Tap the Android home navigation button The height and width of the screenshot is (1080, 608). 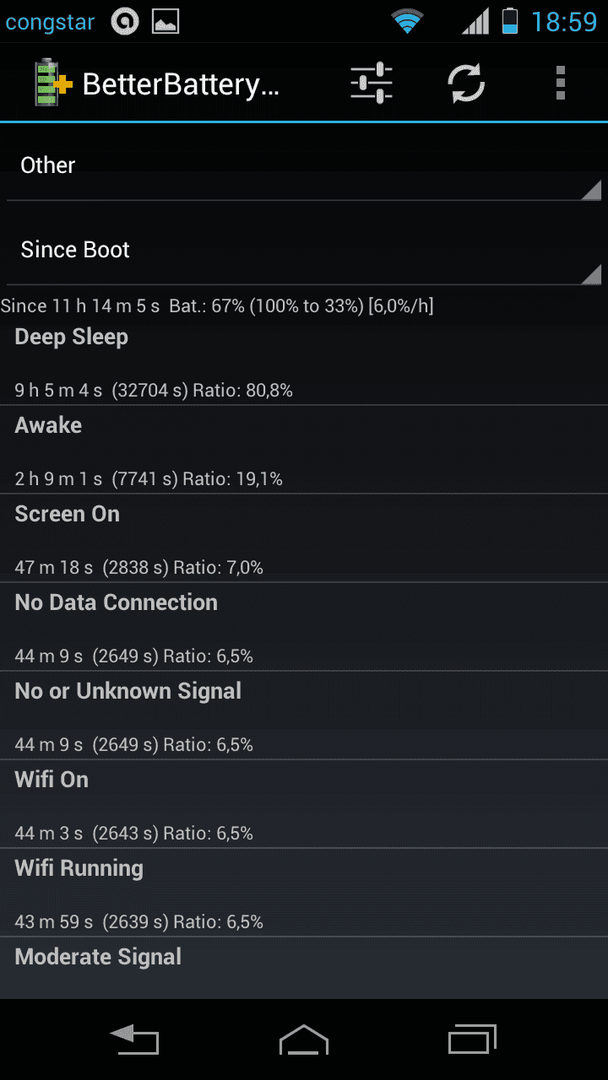pos(304,1039)
